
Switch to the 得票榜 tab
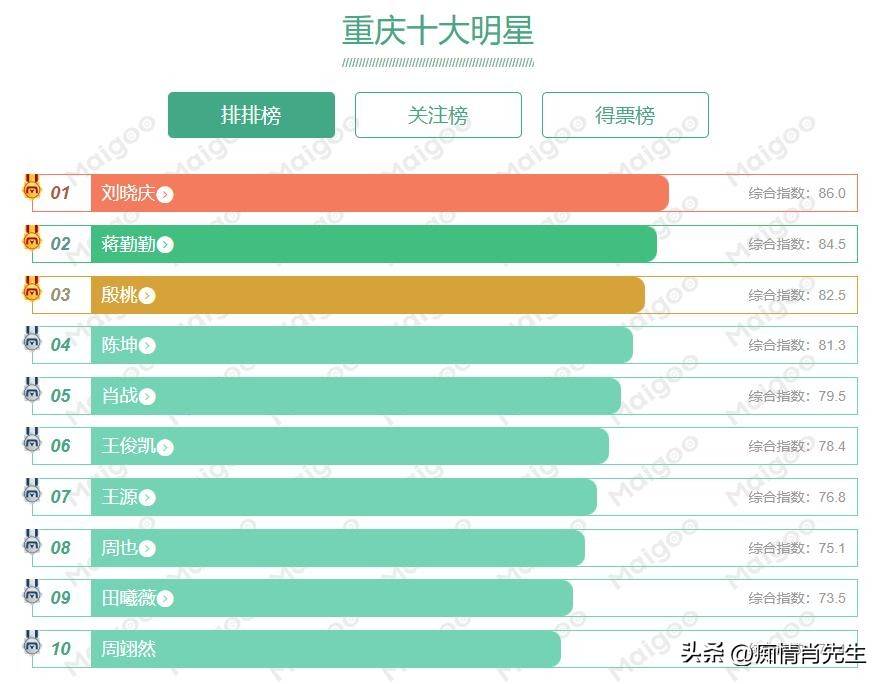pos(625,115)
